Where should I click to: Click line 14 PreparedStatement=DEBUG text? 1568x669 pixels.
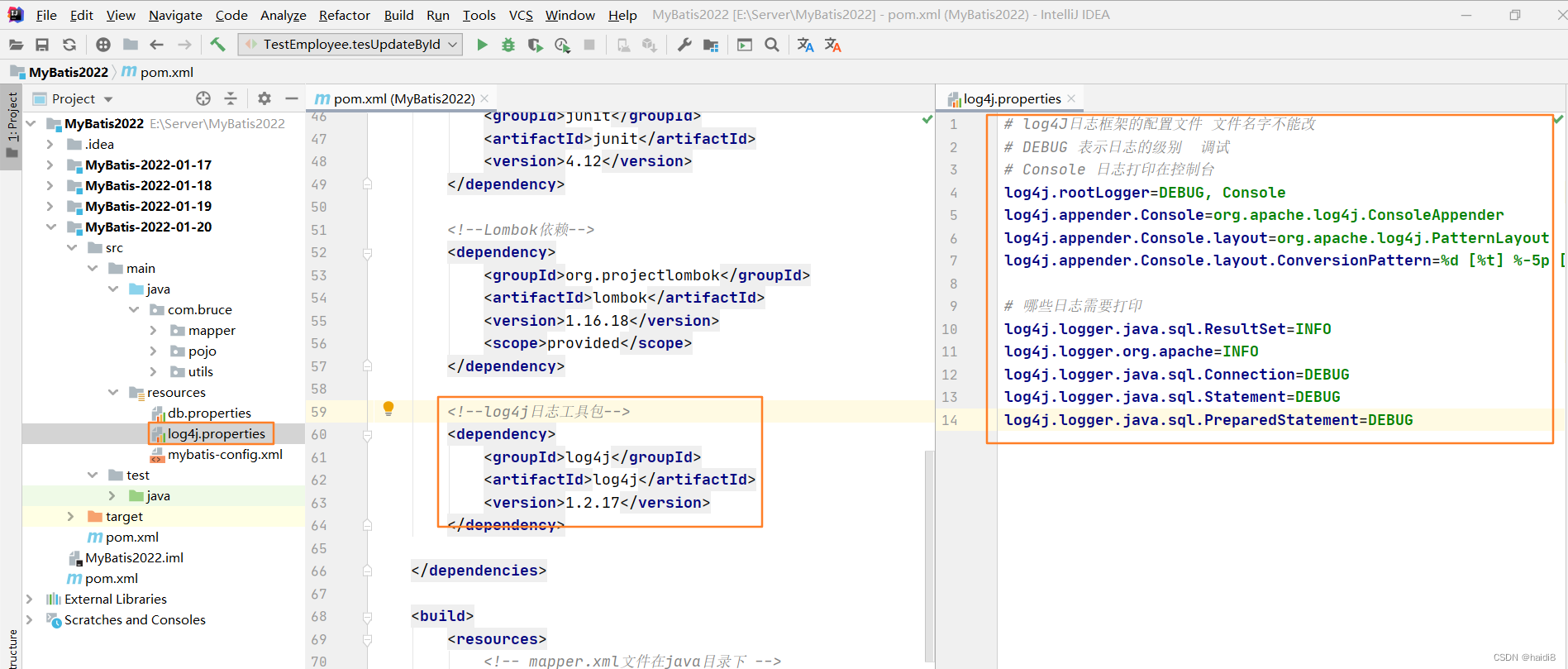tap(1208, 420)
